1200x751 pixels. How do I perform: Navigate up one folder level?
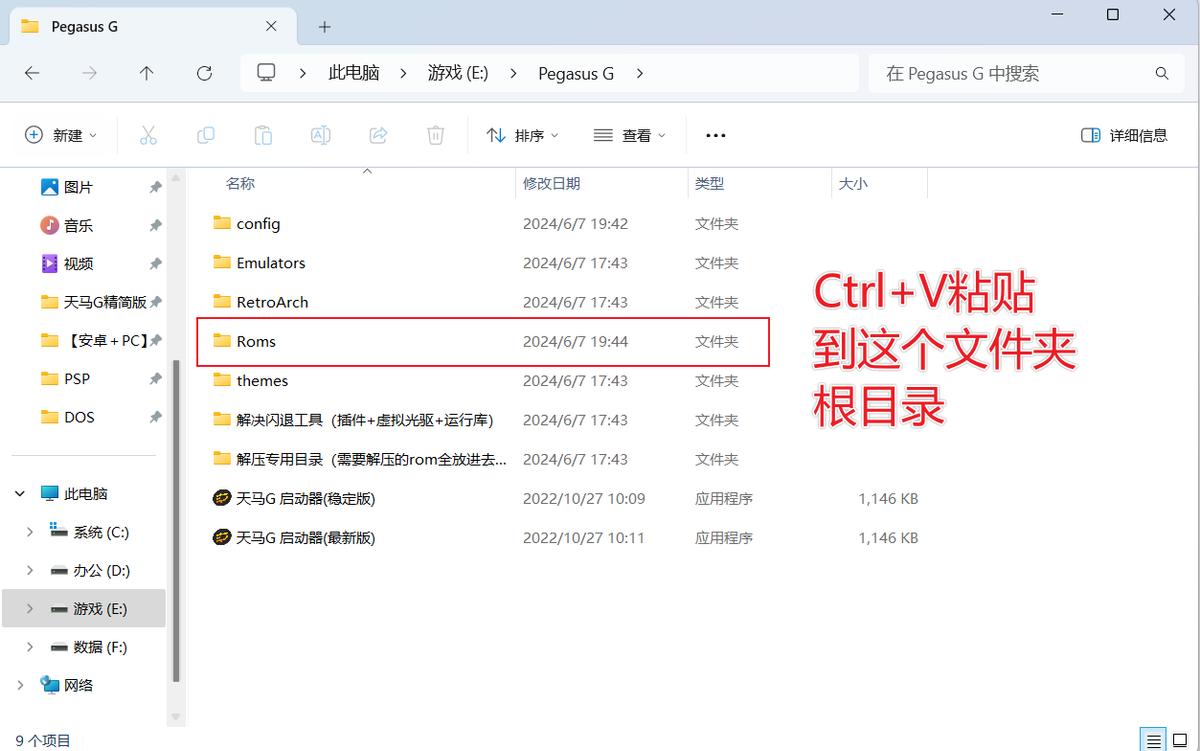146,72
